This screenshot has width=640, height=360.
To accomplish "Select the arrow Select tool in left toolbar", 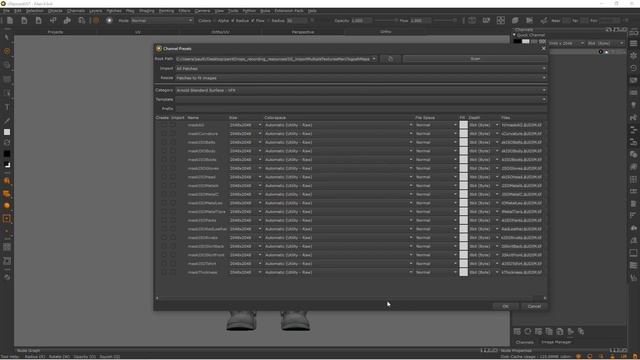I will click(7, 38).
